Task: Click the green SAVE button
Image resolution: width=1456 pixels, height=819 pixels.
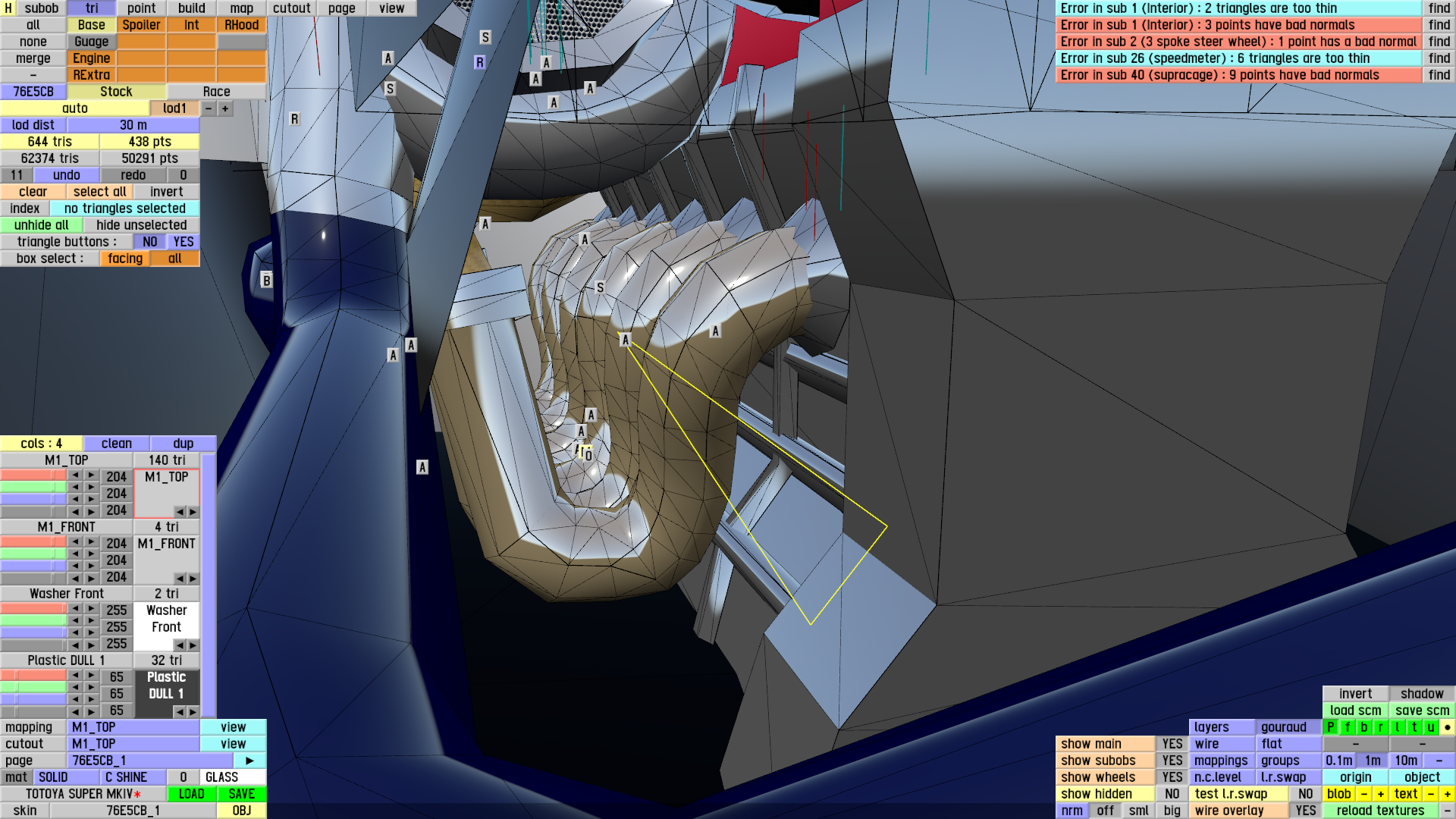Action: 241,794
